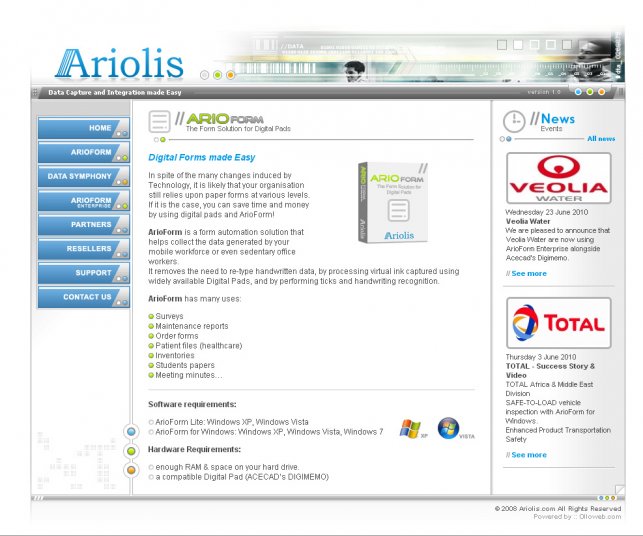Click the TOTAL logo image
The image size is (643, 536).
point(559,323)
